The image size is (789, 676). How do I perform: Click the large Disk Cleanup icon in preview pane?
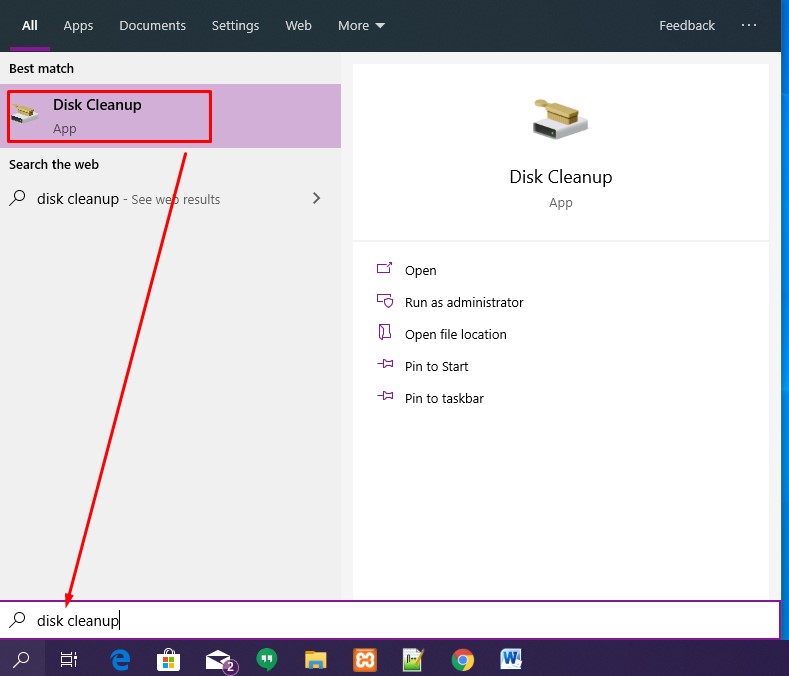point(560,119)
